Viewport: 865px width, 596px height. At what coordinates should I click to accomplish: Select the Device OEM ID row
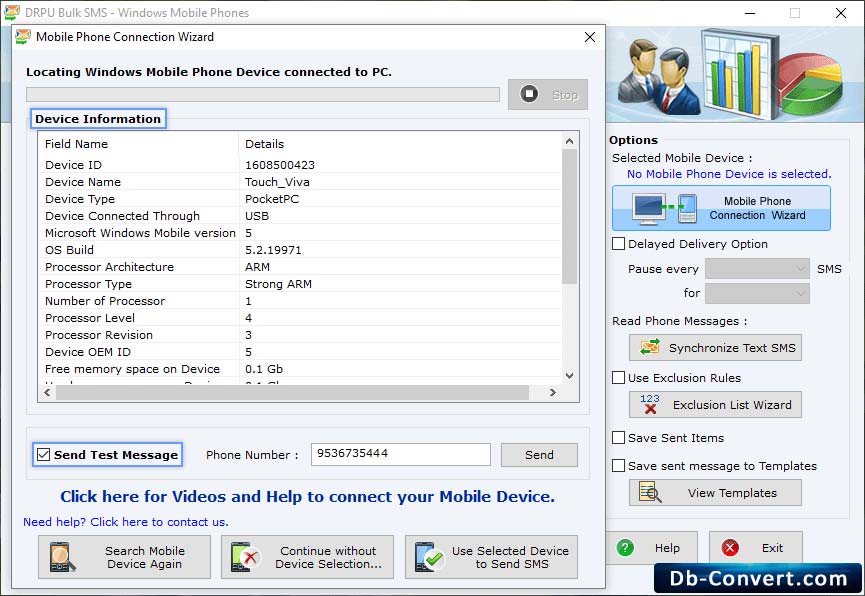pos(300,352)
